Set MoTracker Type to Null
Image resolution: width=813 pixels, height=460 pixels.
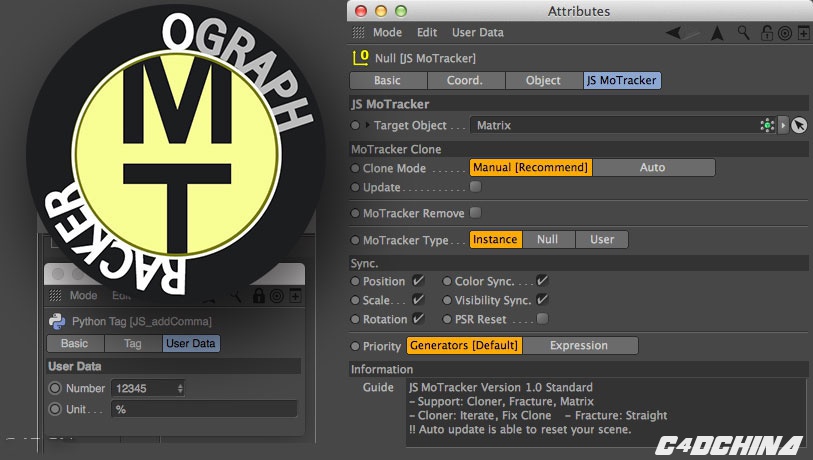coord(548,240)
